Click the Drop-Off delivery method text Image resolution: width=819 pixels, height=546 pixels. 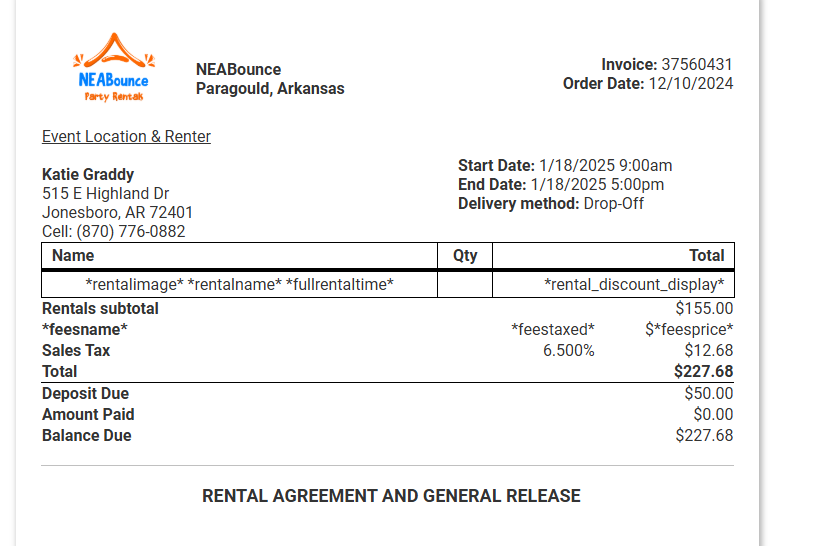[x=614, y=204]
